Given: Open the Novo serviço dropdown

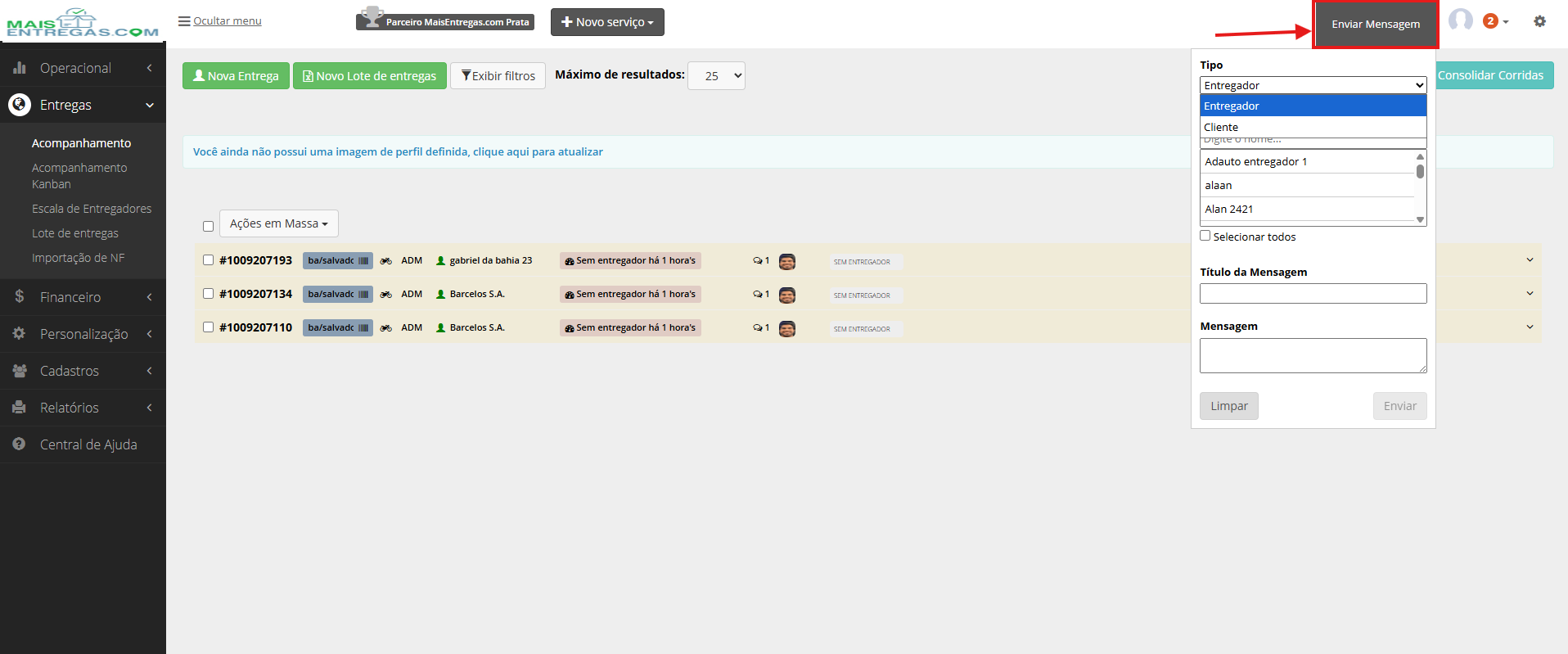Looking at the screenshot, I should [x=607, y=22].
